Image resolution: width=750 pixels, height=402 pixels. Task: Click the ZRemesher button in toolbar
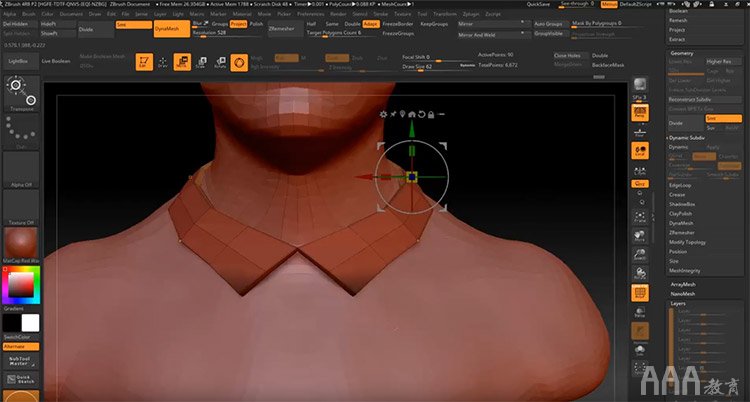[286, 29]
